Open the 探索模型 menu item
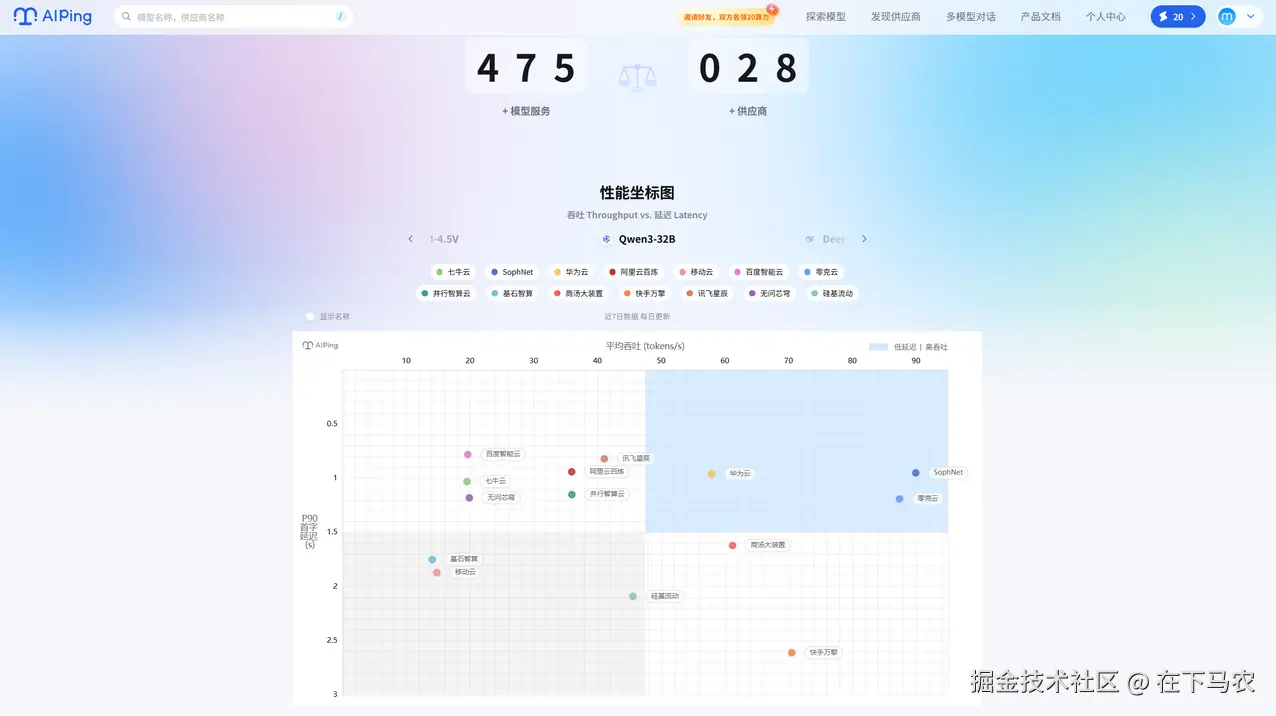Image resolution: width=1276 pixels, height=716 pixels. click(x=826, y=17)
